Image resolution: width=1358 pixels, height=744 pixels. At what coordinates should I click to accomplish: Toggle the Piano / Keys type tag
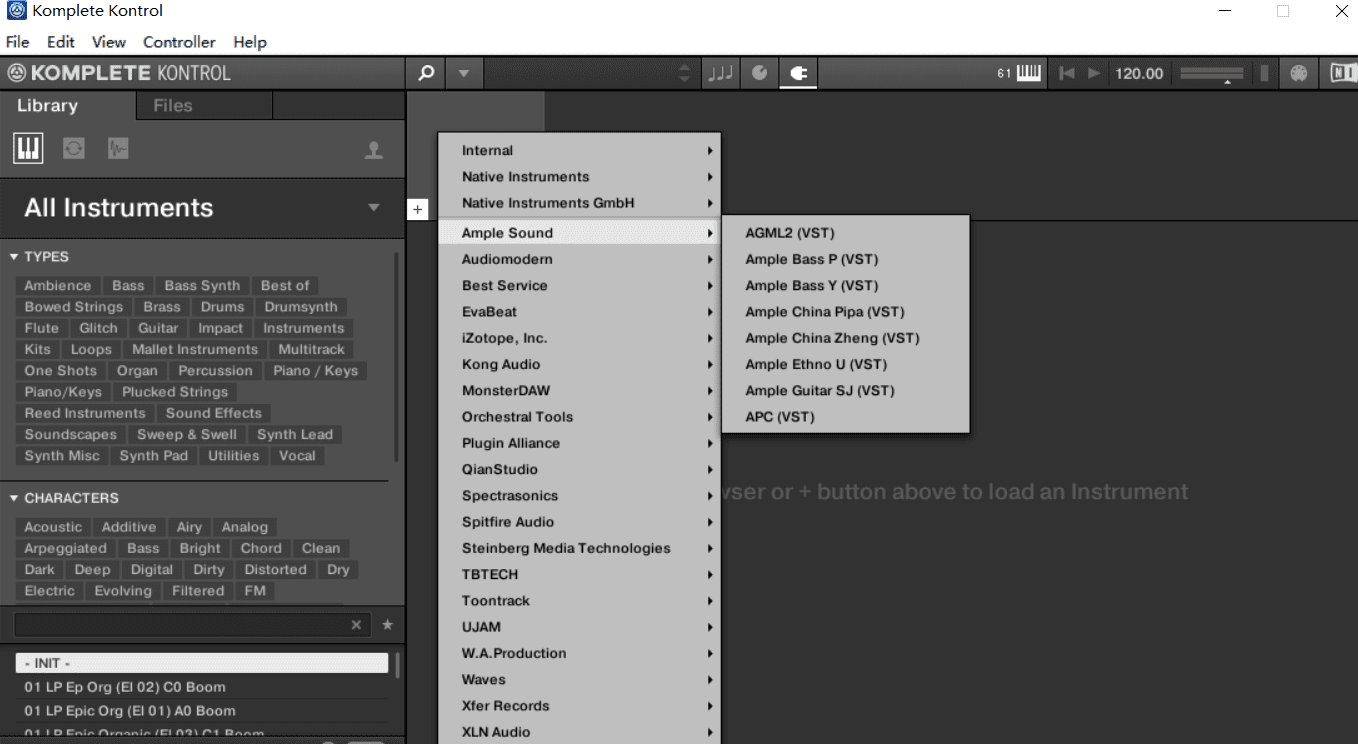[315, 371]
